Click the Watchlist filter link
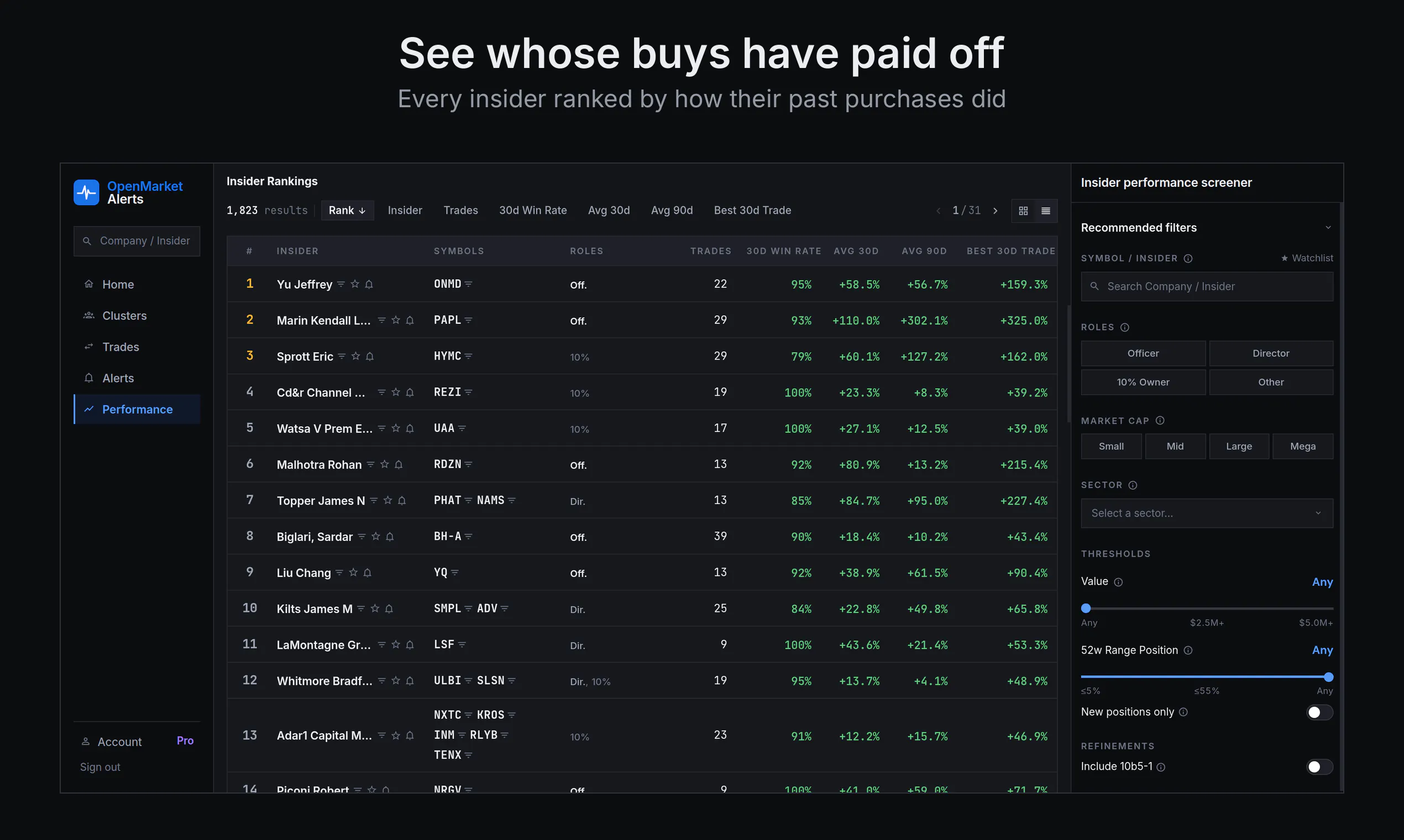Image resolution: width=1404 pixels, height=840 pixels. click(1307, 258)
